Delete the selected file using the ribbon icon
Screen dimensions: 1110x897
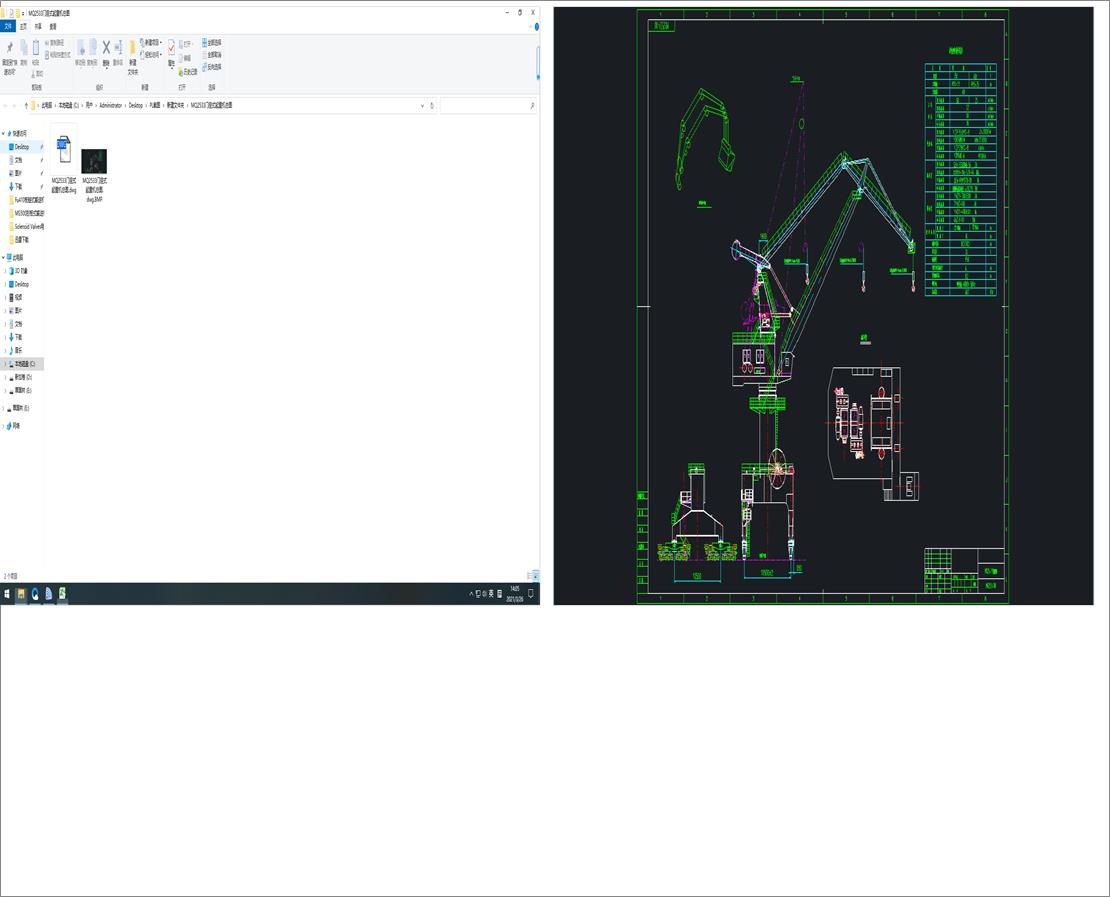click(105, 45)
